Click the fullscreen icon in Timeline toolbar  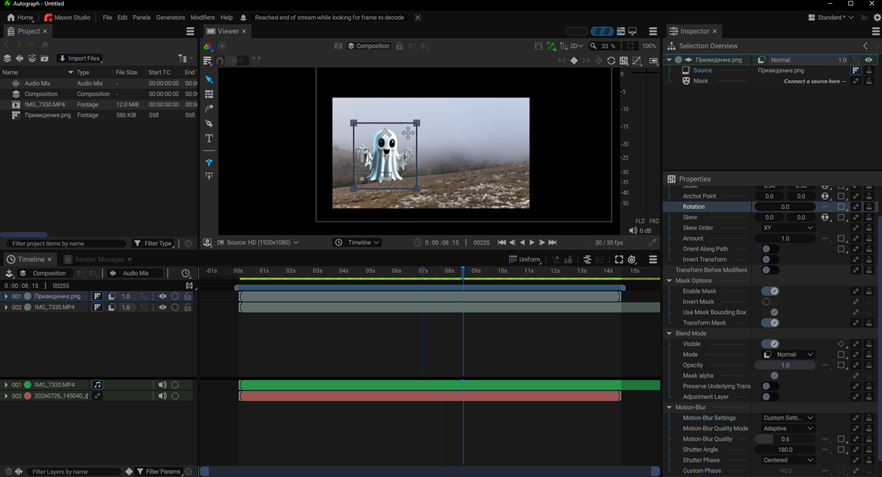click(619, 259)
